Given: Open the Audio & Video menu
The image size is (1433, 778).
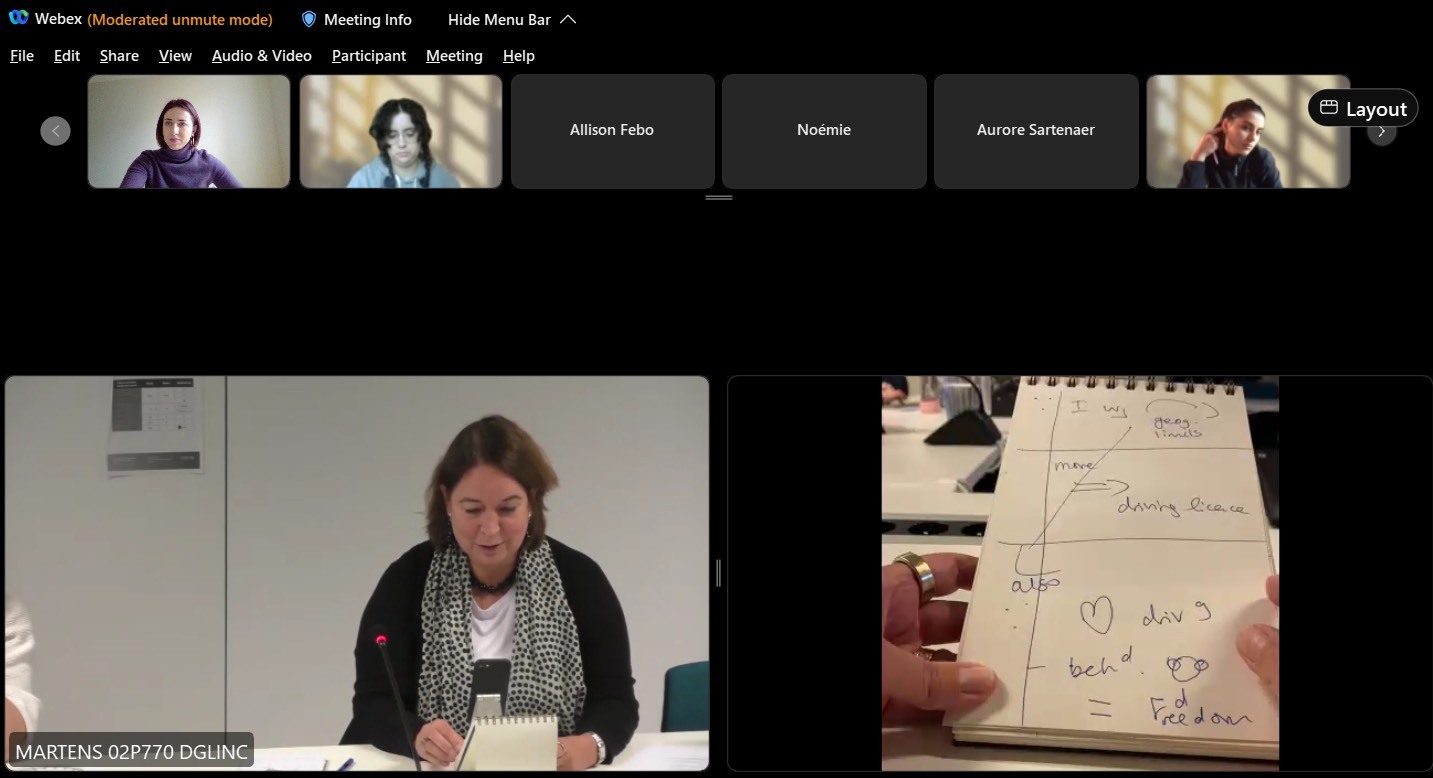Looking at the screenshot, I should point(262,56).
